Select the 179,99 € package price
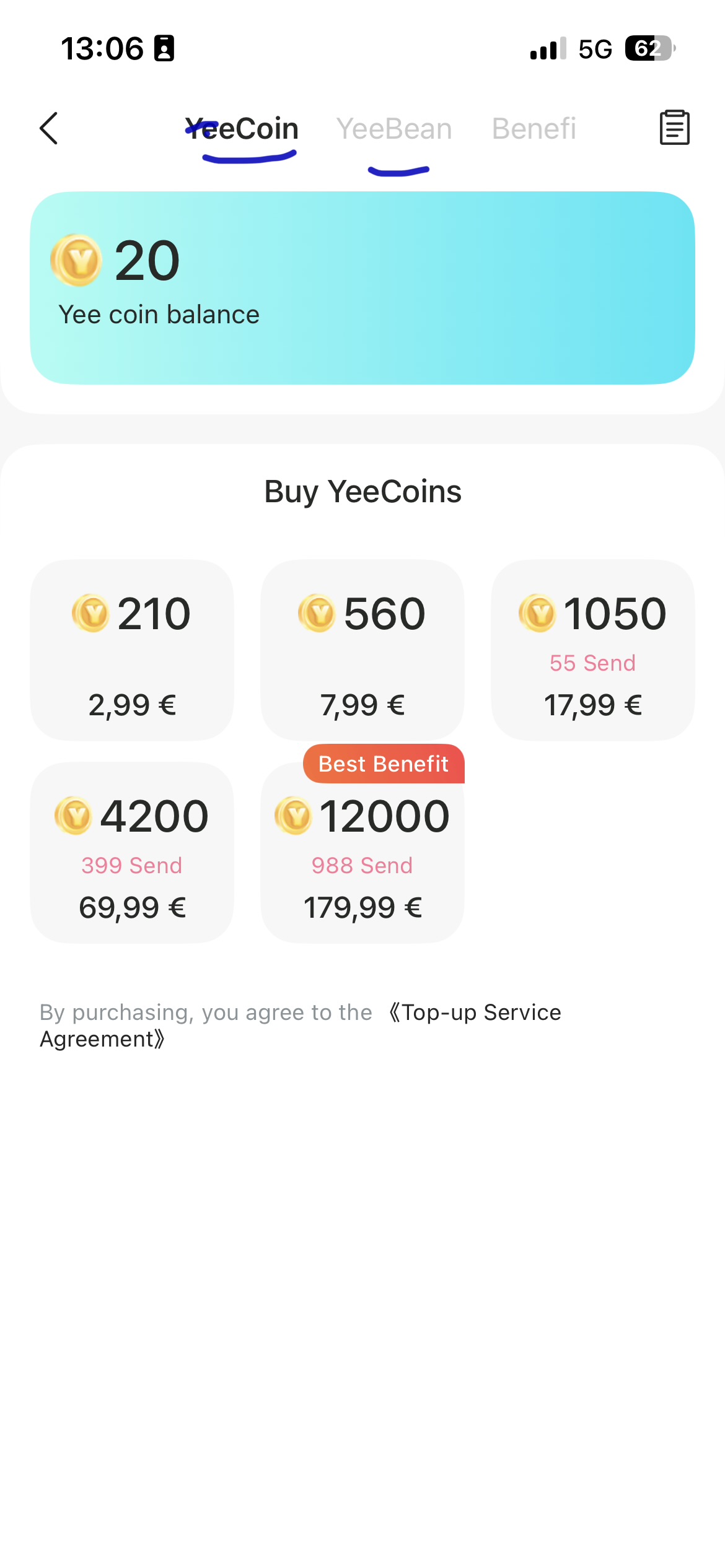725x1568 pixels. click(x=362, y=907)
